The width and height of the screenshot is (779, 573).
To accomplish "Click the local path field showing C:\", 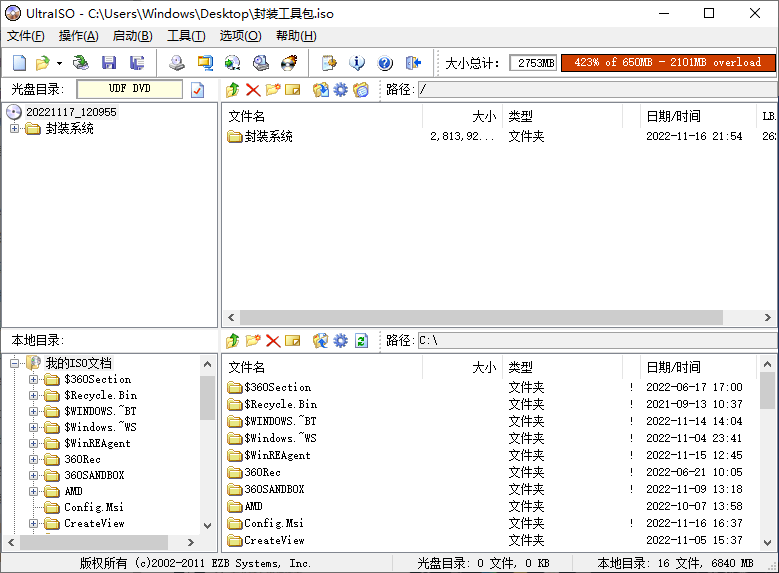I will 598,341.
